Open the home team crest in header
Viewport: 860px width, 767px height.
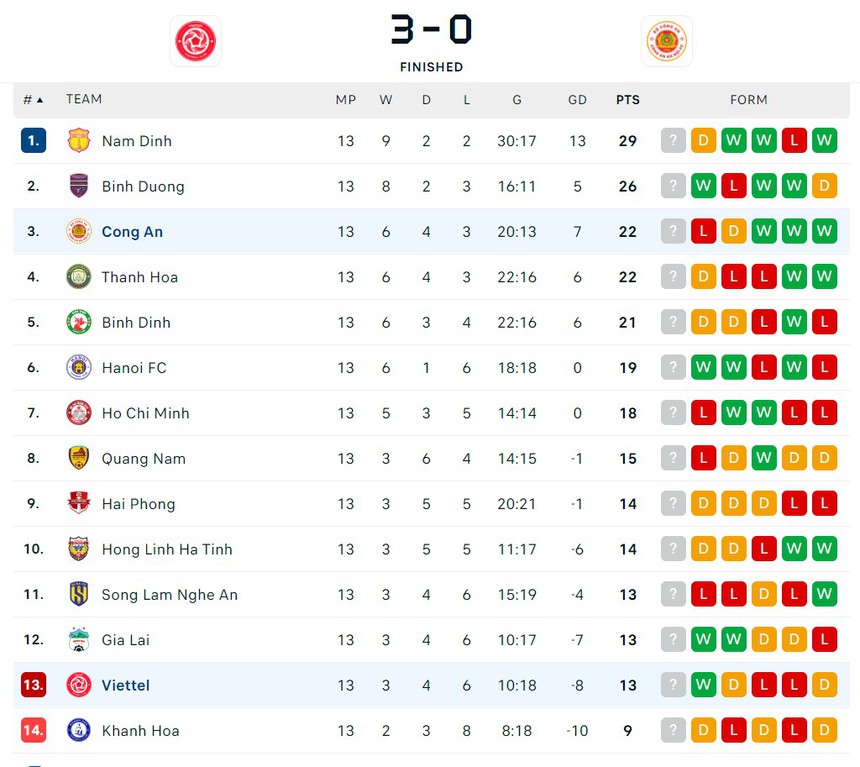[x=196, y=41]
